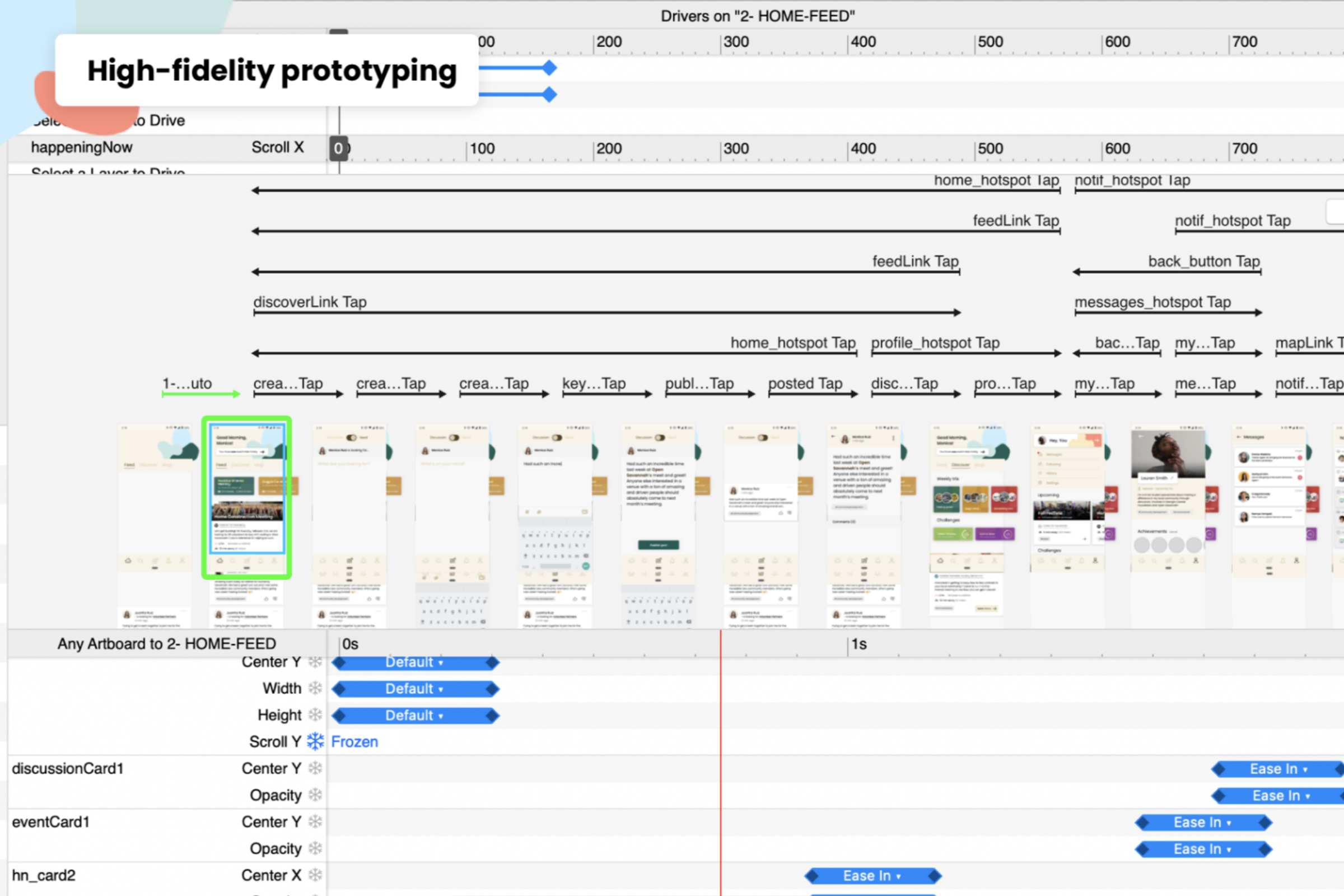Click snowflake icon beside discussionCard1 Center Y
1344x896 pixels.
pyautogui.click(x=315, y=768)
